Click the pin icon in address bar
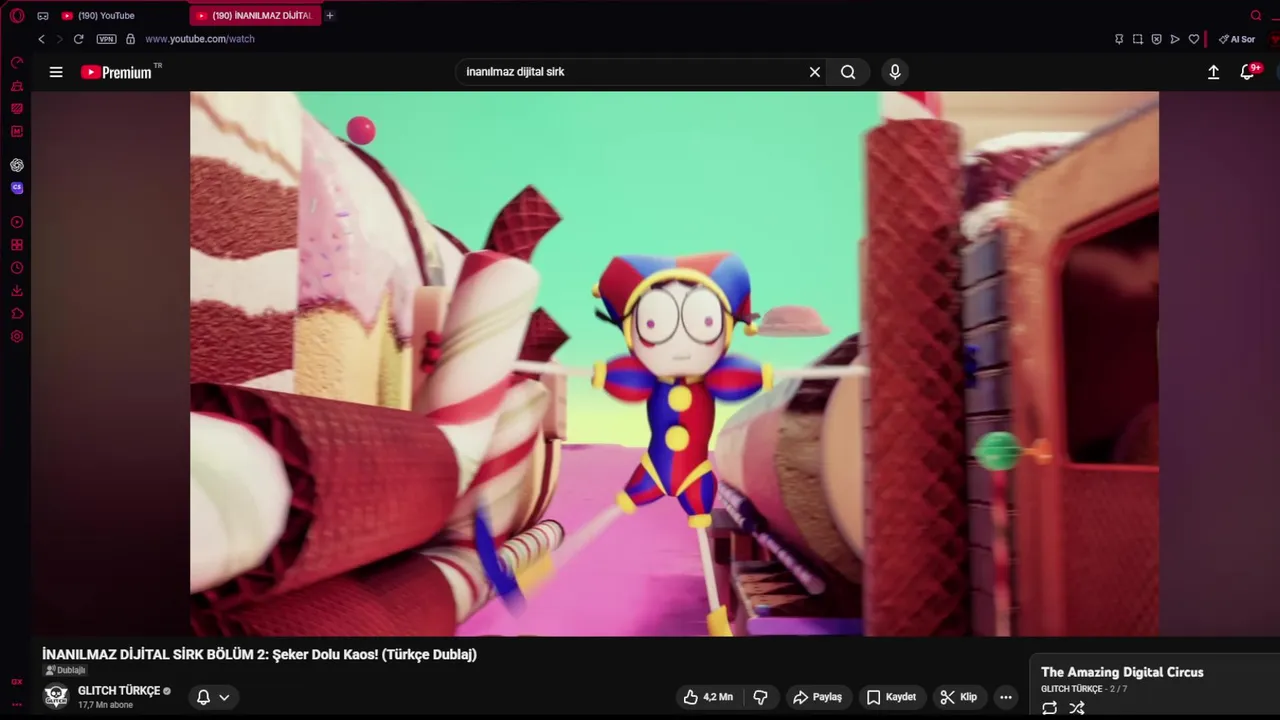Image resolution: width=1280 pixels, height=720 pixels. pyautogui.click(x=1119, y=39)
